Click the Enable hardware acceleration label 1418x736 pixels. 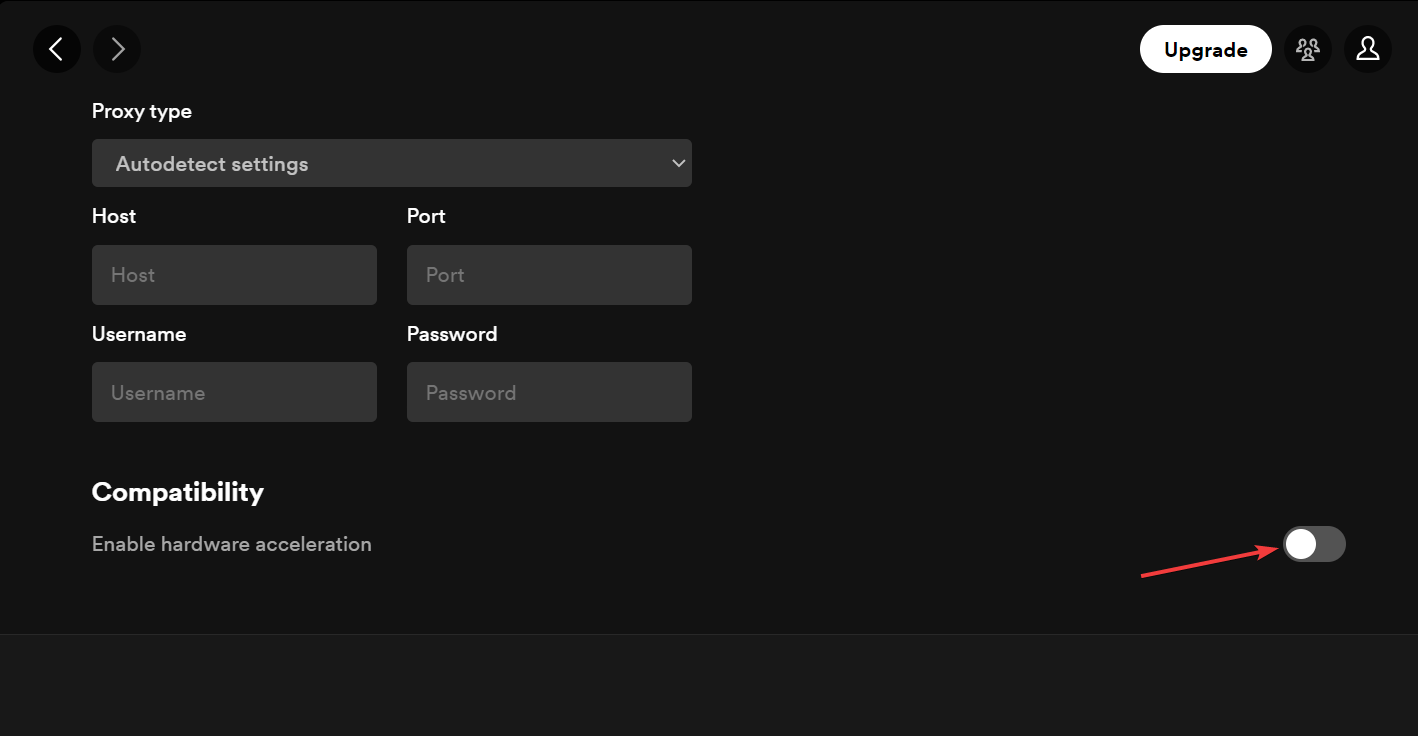(x=231, y=544)
